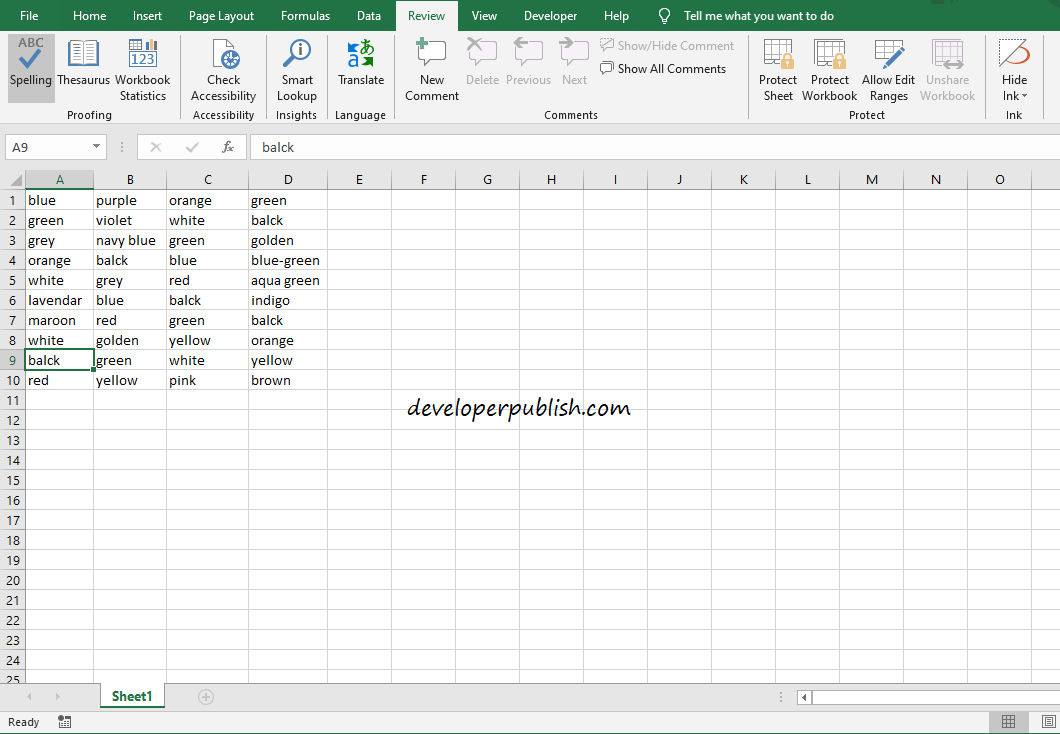
Task: Expand the cell reference arrow beside A9
Action: [95, 146]
